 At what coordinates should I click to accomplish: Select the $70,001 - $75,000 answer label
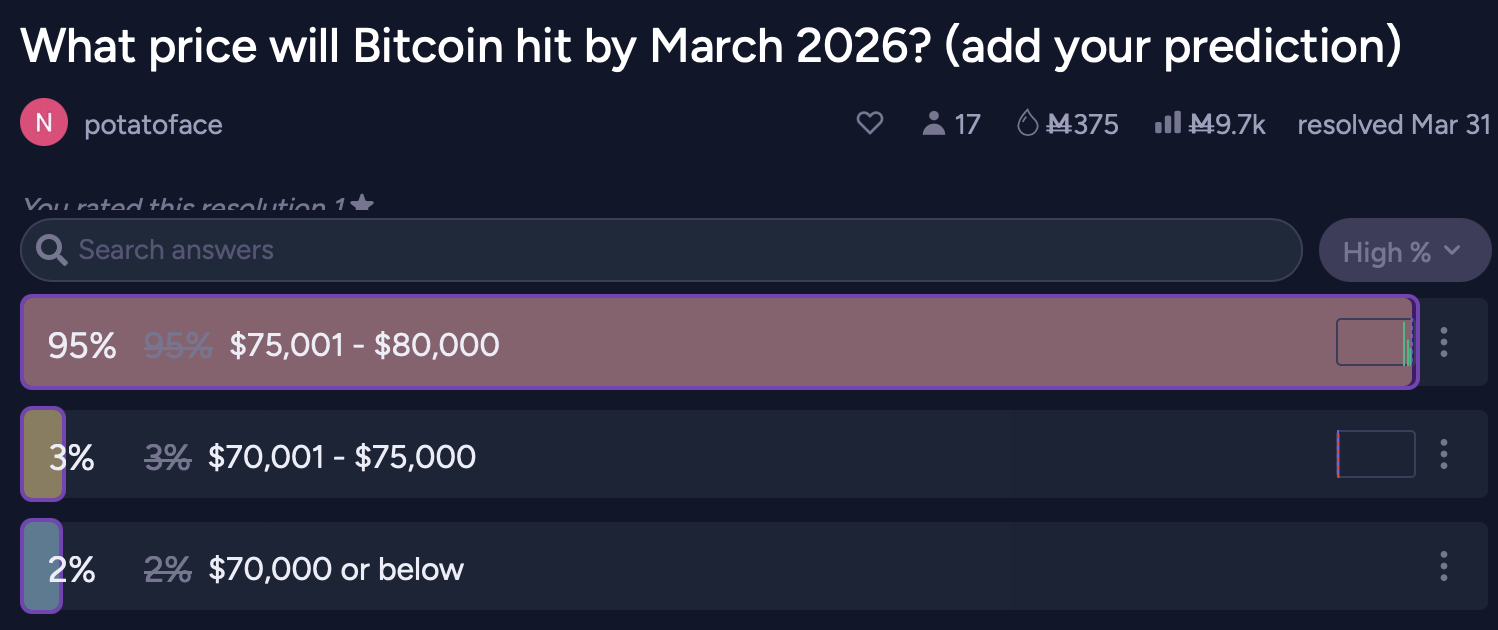pyautogui.click(x=342, y=457)
